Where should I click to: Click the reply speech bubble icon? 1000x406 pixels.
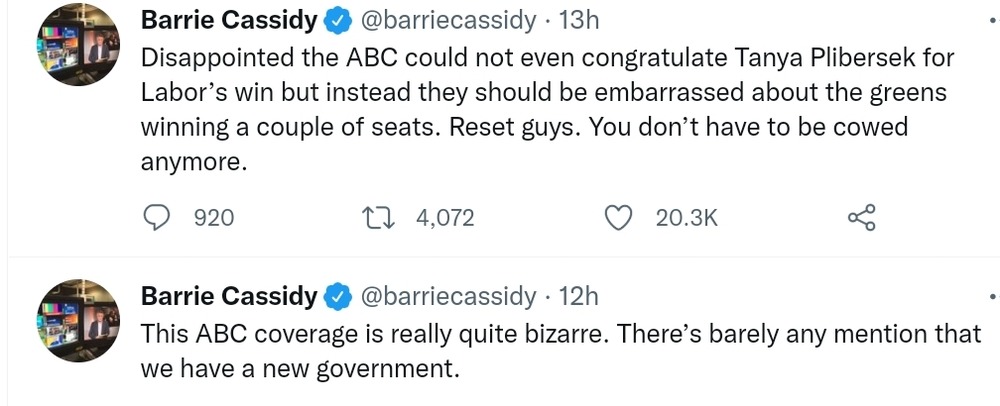pyautogui.click(x=157, y=217)
